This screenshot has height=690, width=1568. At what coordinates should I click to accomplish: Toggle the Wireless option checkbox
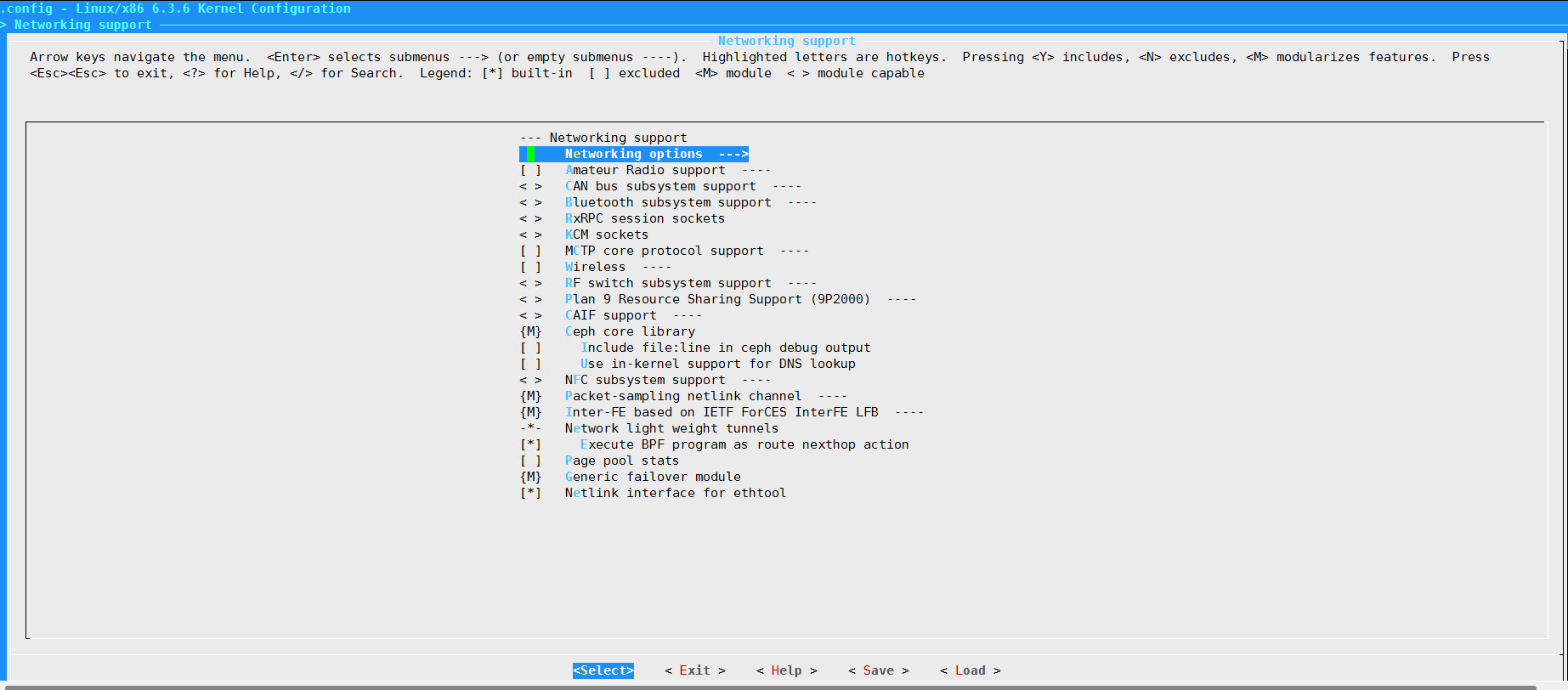point(530,267)
